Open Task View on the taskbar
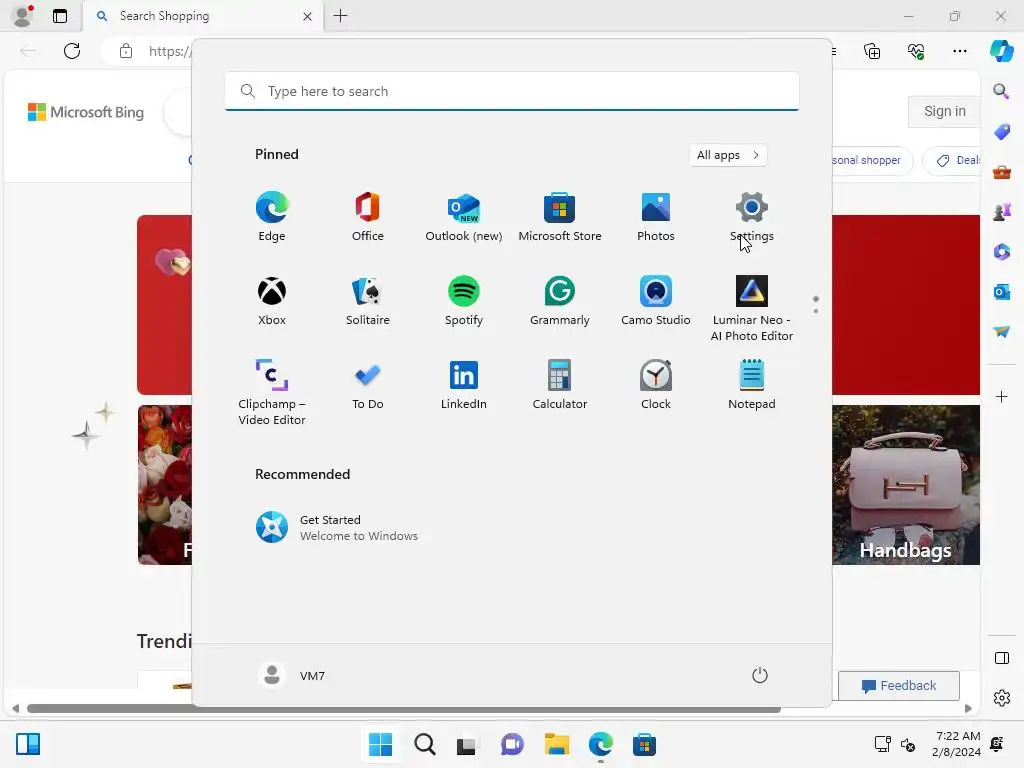The image size is (1024, 768). tap(468, 744)
